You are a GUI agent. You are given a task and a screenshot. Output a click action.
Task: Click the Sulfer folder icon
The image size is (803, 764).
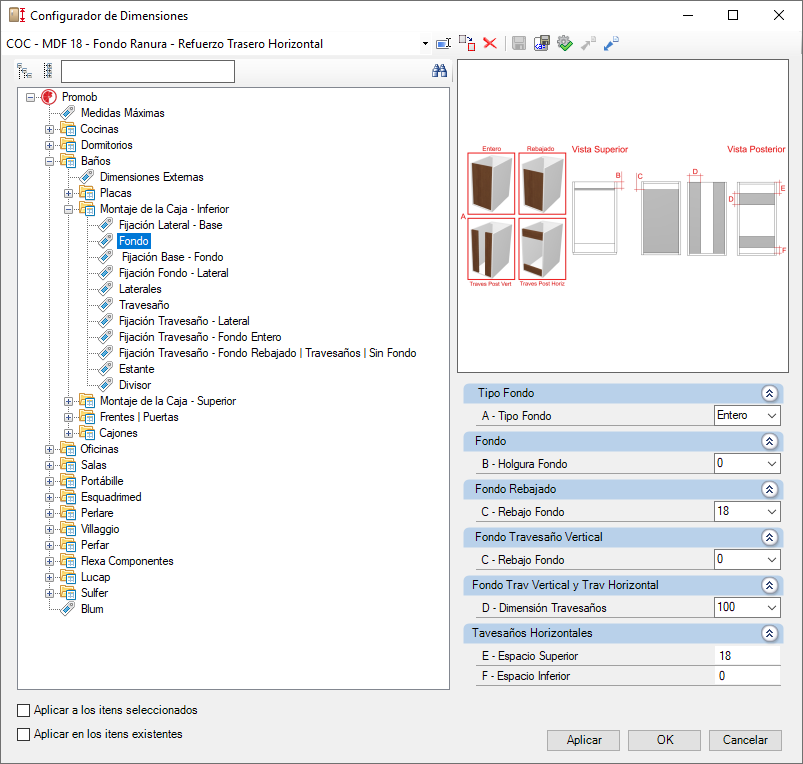(x=68, y=593)
